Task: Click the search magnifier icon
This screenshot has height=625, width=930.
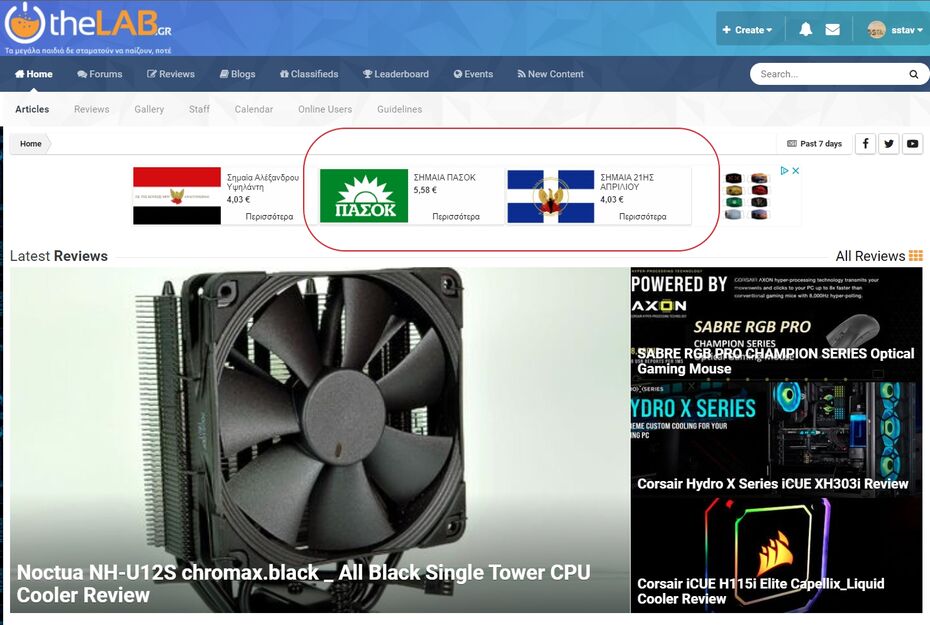Action: [913, 74]
